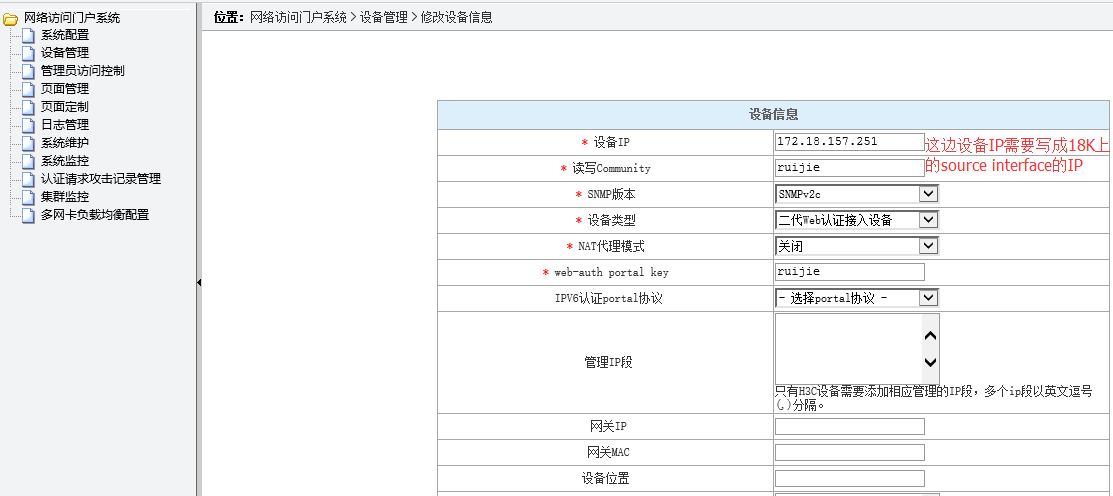
Task: Focus the web-auth portal key field
Action: pyautogui.click(x=850, y=272)
